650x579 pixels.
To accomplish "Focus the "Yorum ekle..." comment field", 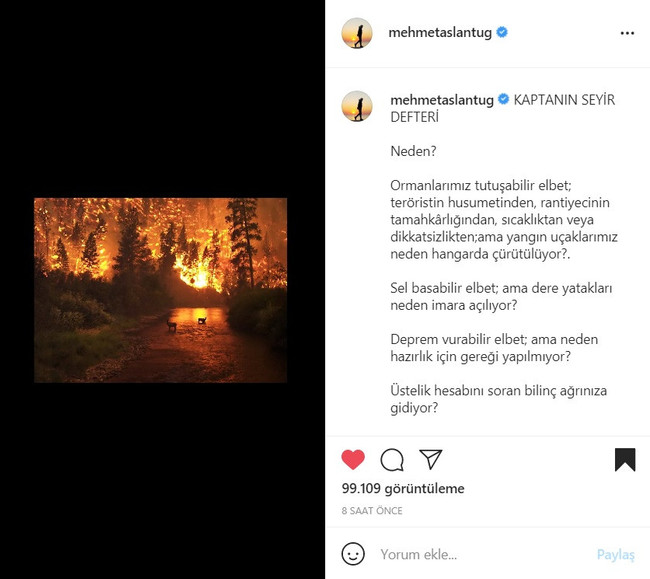I will [480, 554].
